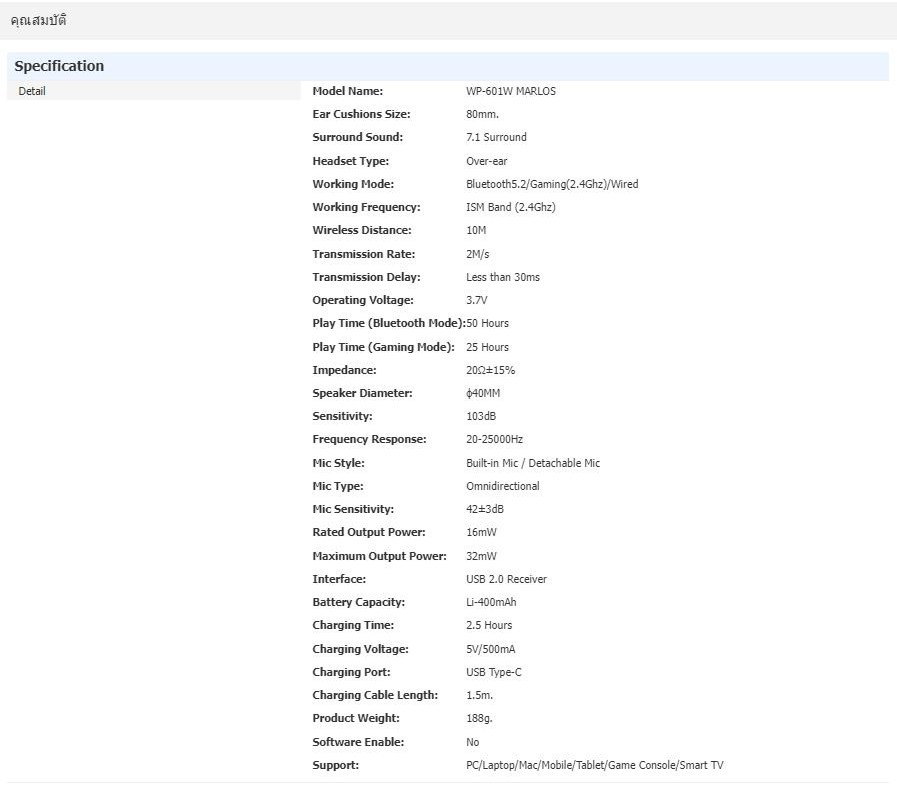The height and width of the screenshot is (786, 897).
Task: Click the 7.1 Surround value
Action: coord(496,137)
